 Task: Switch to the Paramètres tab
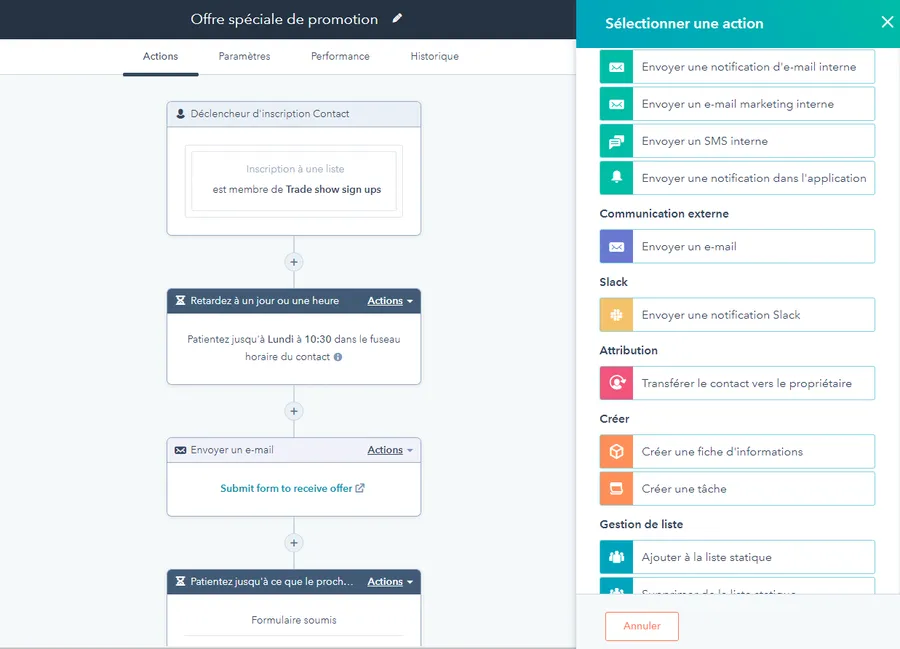(244, 56)
